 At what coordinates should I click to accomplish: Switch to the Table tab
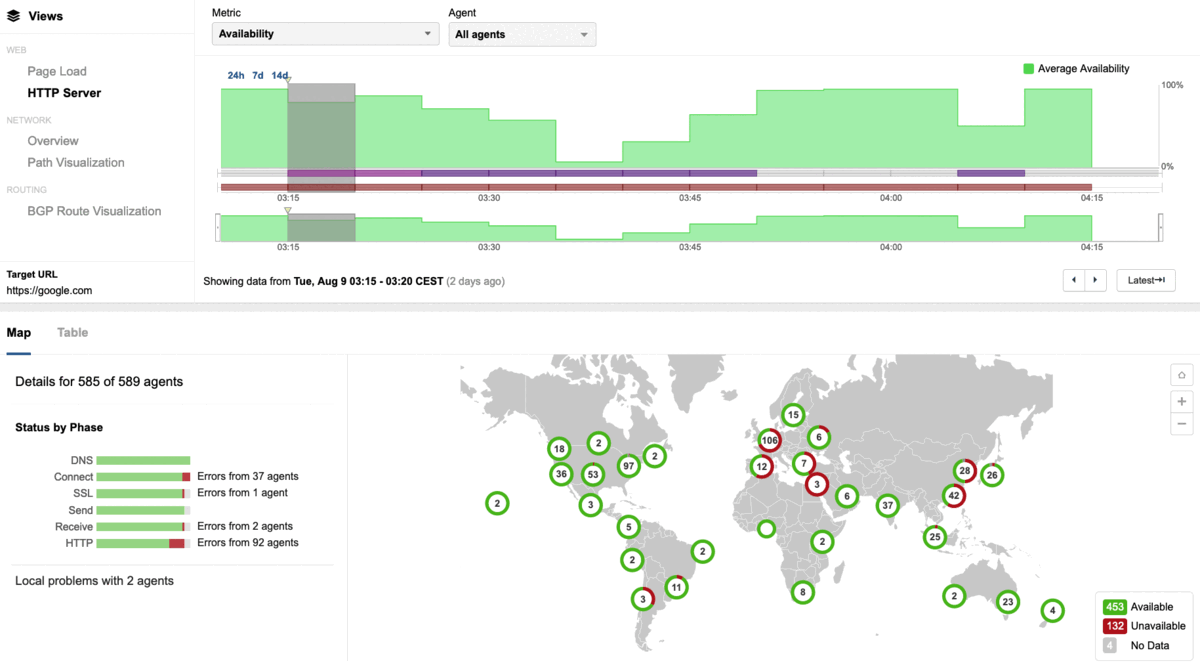[72, 332]
